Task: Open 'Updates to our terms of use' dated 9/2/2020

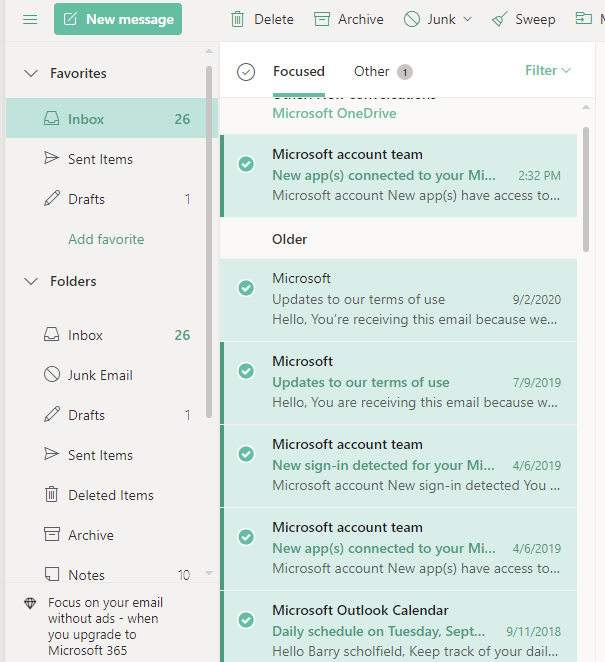Action: pyautogui.click(x=399, y=300)
